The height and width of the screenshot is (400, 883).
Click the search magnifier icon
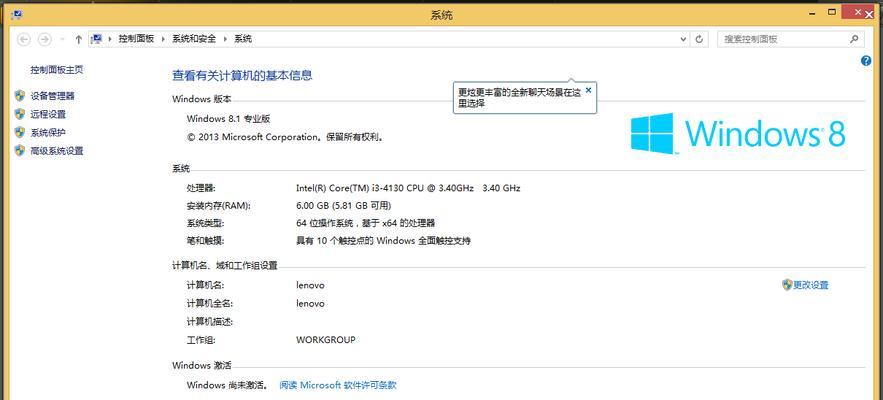(854, 39)
